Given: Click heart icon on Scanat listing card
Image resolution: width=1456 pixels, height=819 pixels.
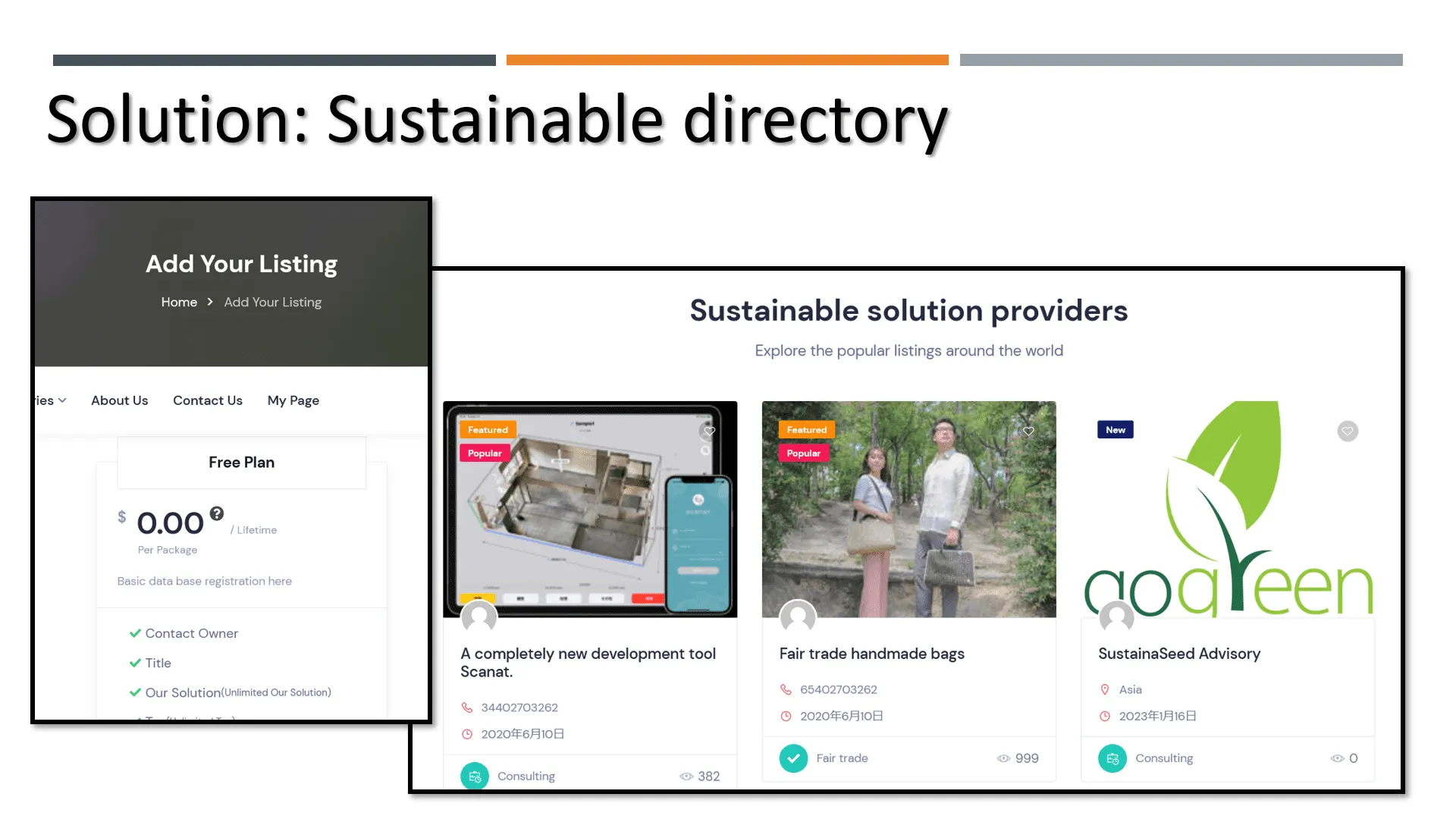Looking at the screenshot, I should tap(709, 431).
